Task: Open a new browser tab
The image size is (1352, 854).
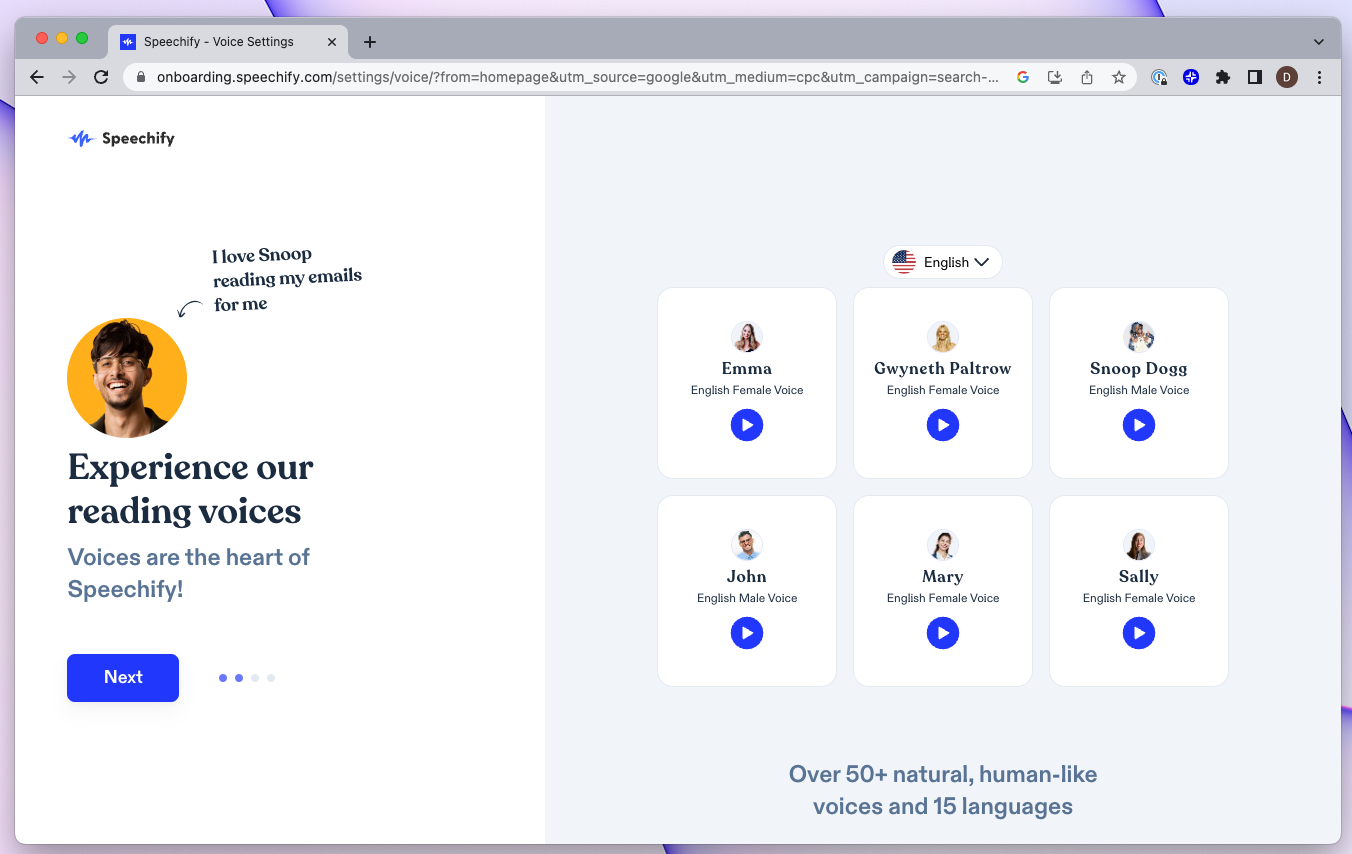Action: (370, 42)
